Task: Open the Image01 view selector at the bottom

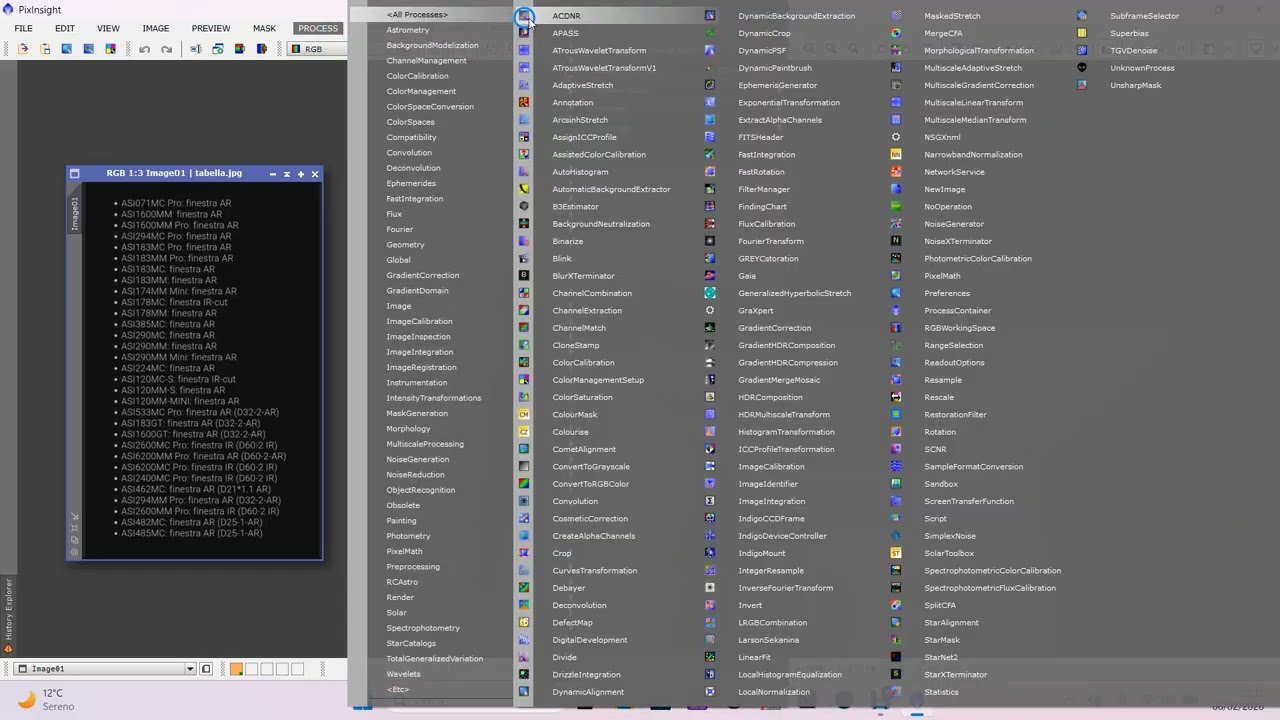Action: pyautogui.click(x=107, y=669)
